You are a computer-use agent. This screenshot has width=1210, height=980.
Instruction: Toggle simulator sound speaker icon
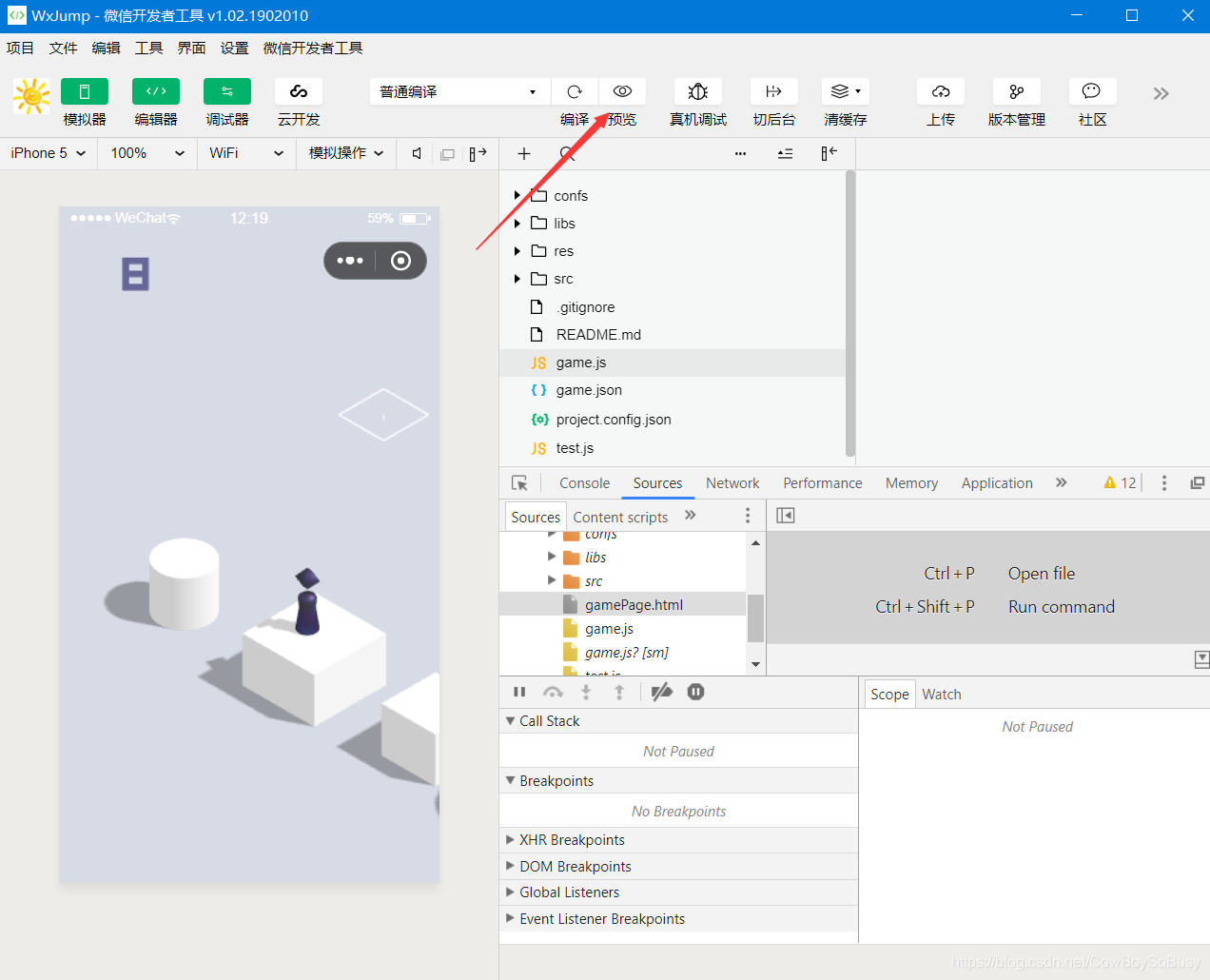click(x=417, y=153)
